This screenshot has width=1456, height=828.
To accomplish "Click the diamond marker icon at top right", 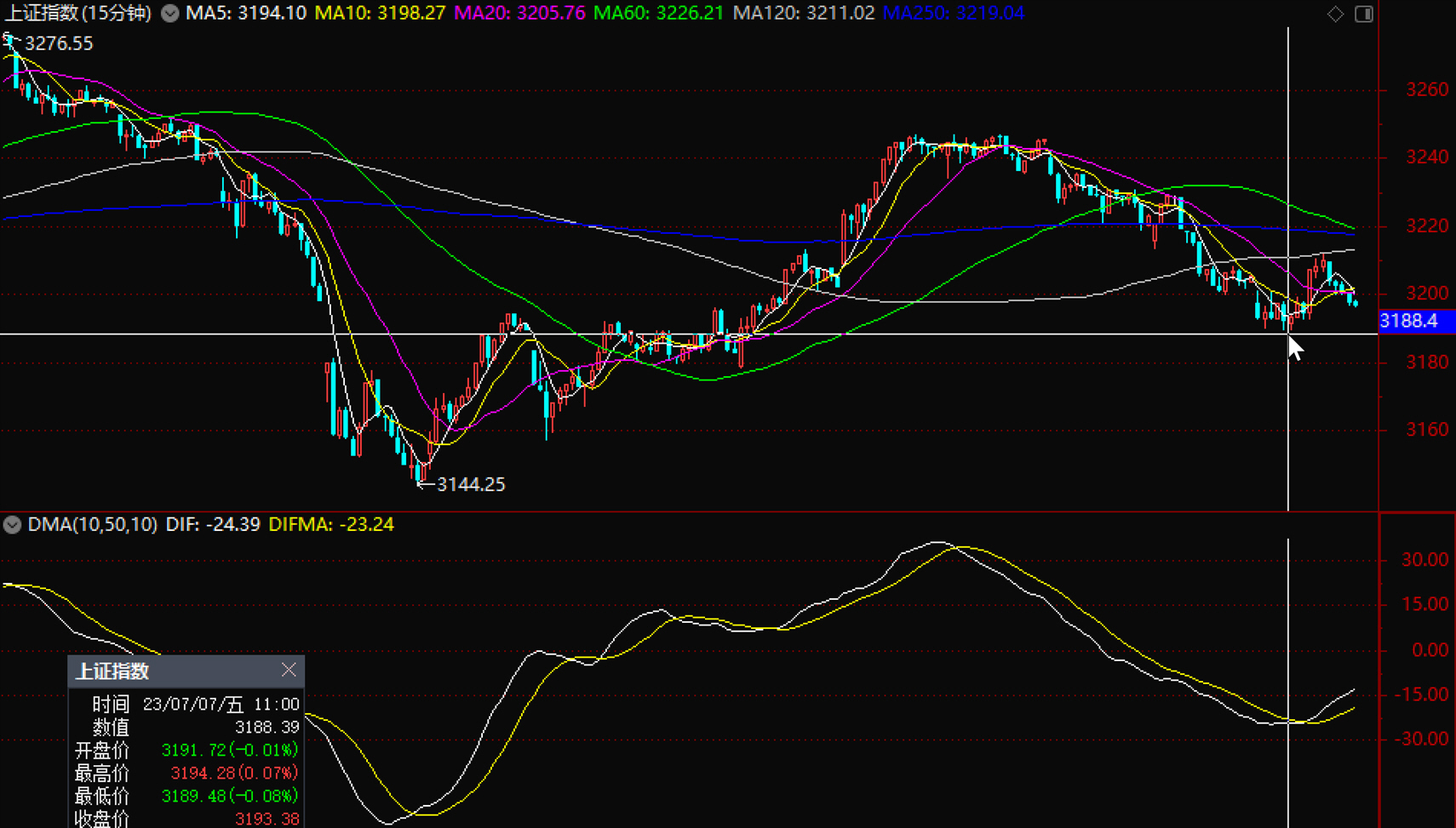I will [x=1335, y=14].
